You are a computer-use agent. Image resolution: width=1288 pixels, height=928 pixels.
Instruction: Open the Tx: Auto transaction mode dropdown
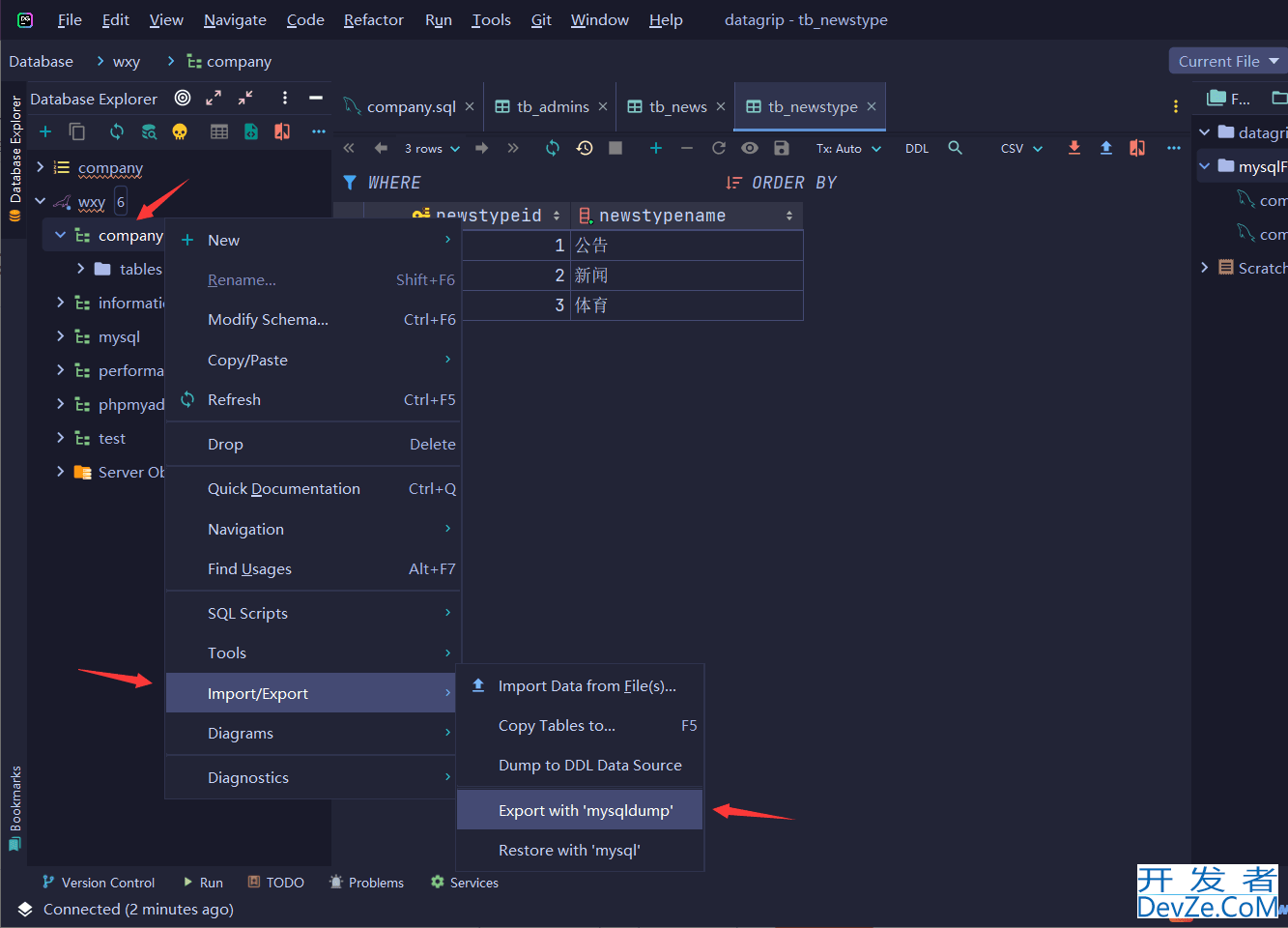pyautogui.click(x=847, y=149)
